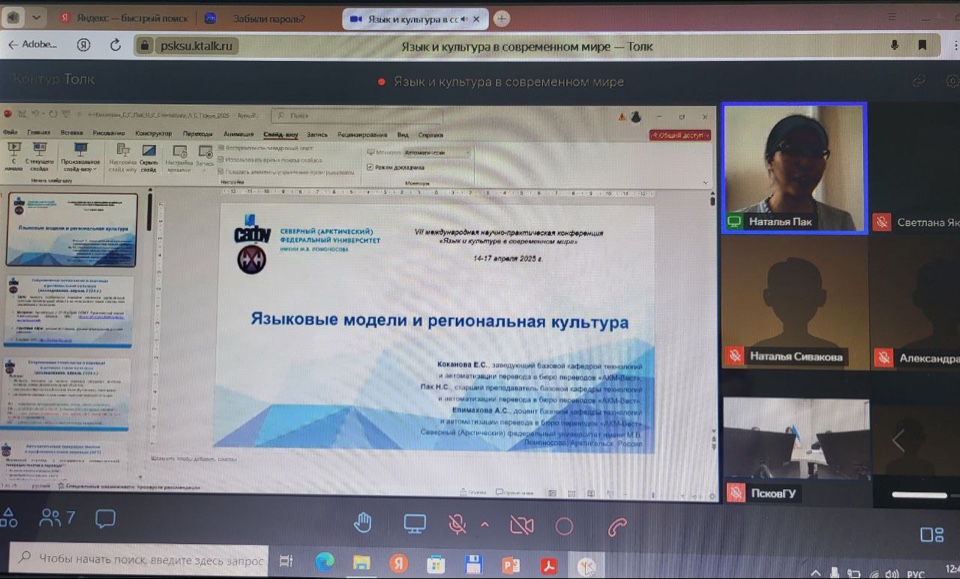Screen dimensions: 960x579
Task: Leave the call with red handset
Action: coord(617,525)
